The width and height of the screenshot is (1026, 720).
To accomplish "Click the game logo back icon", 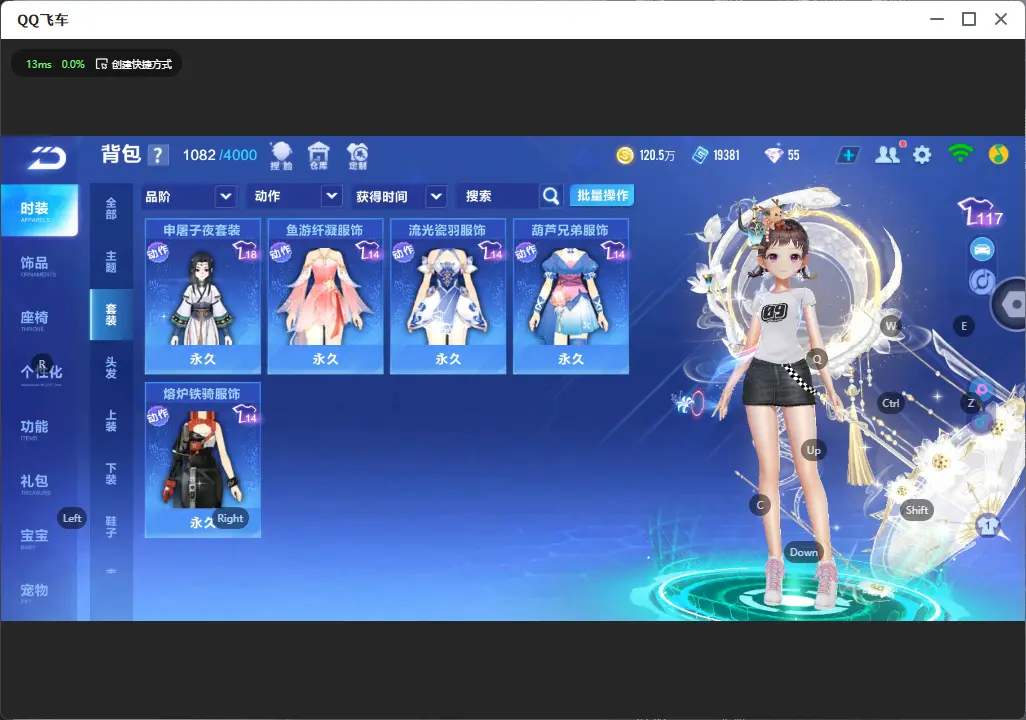I will point(47,157).
